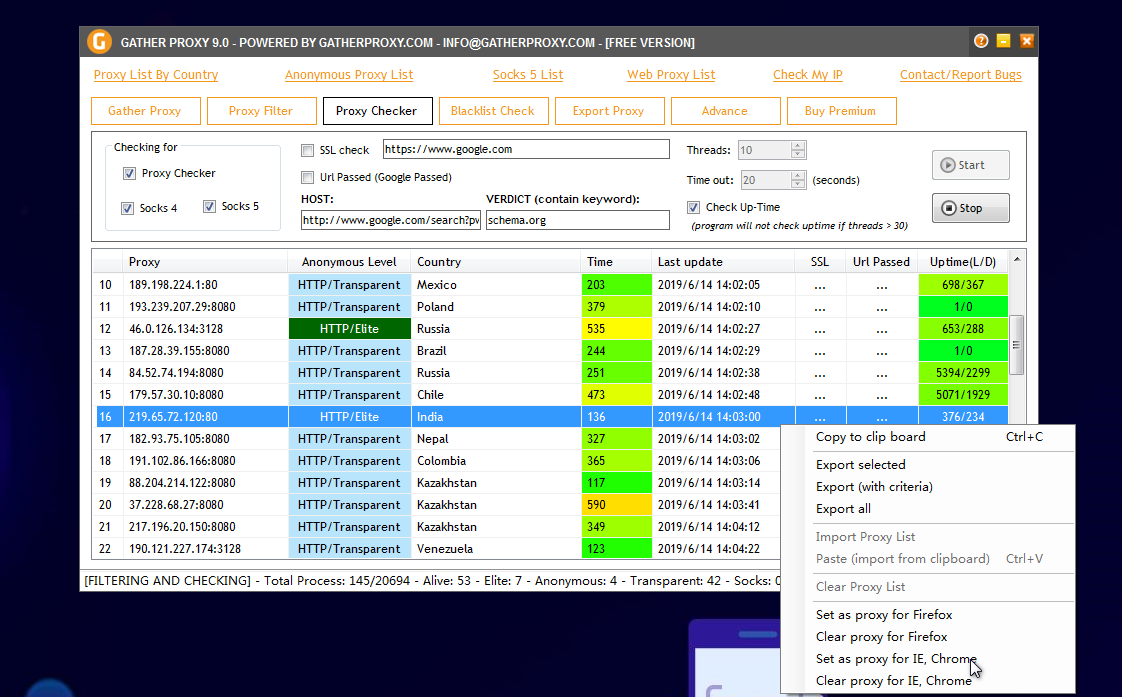1122x697 pixels.
Task: Sort by the SSL column header
Action: coord(820,262)
